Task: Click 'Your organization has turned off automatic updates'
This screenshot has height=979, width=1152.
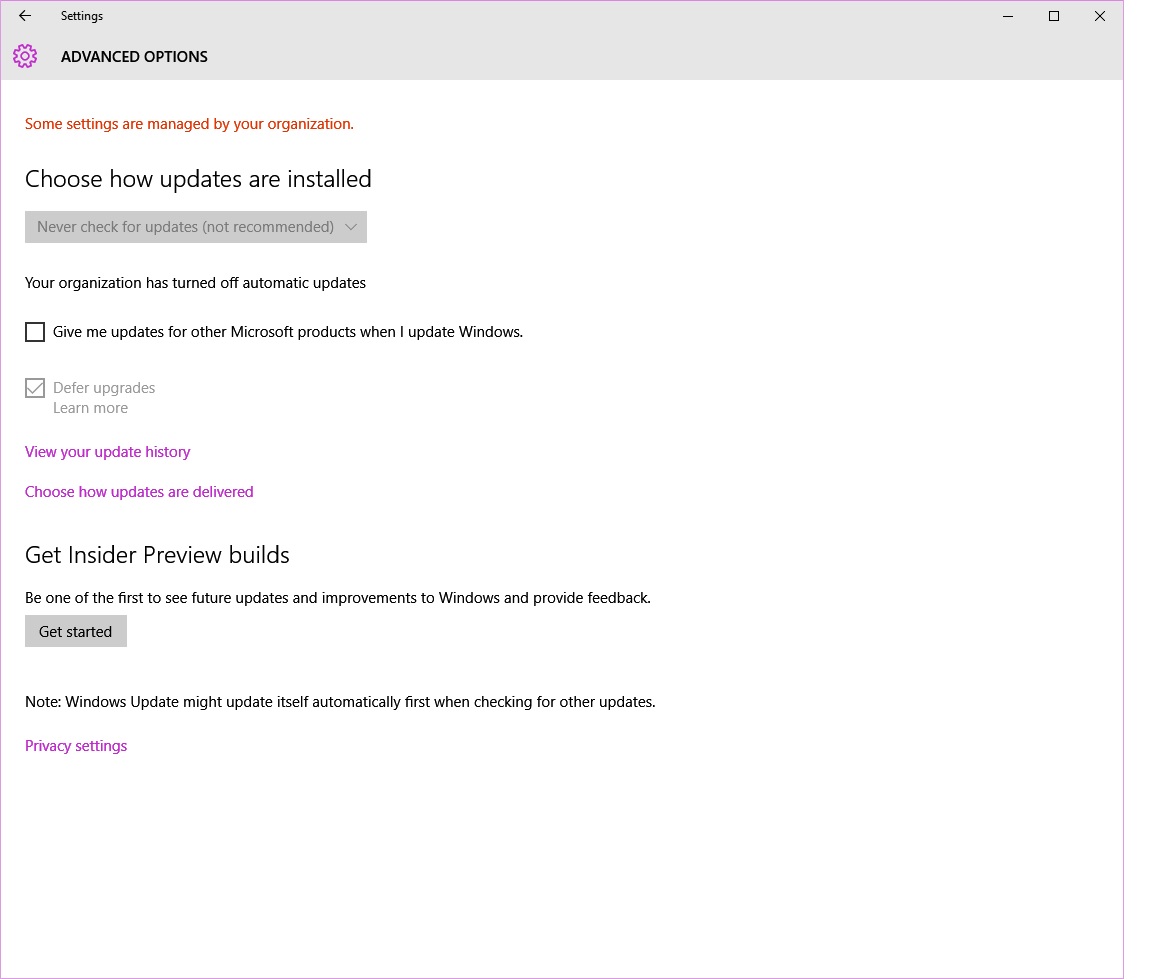Action: [195, 283]
